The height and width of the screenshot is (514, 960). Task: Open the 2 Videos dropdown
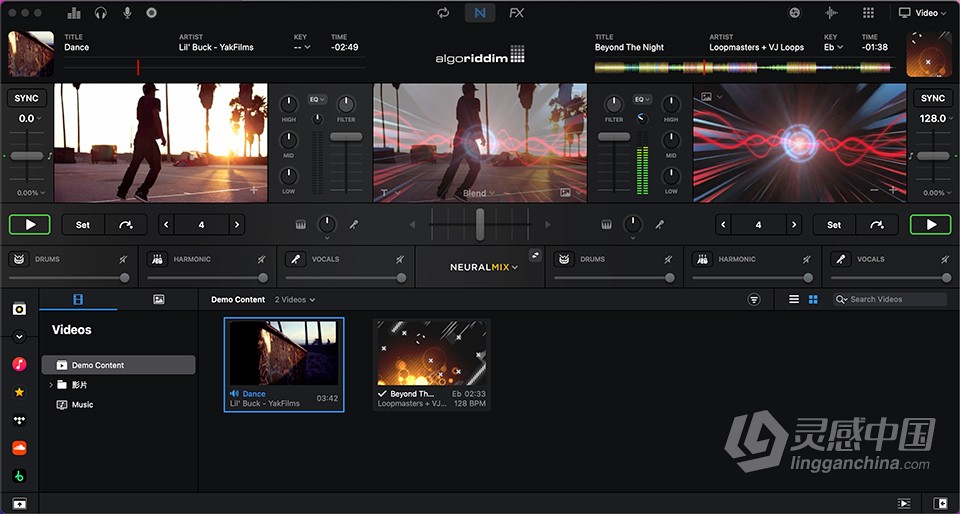pyautogui.click(x=295, y=300)
